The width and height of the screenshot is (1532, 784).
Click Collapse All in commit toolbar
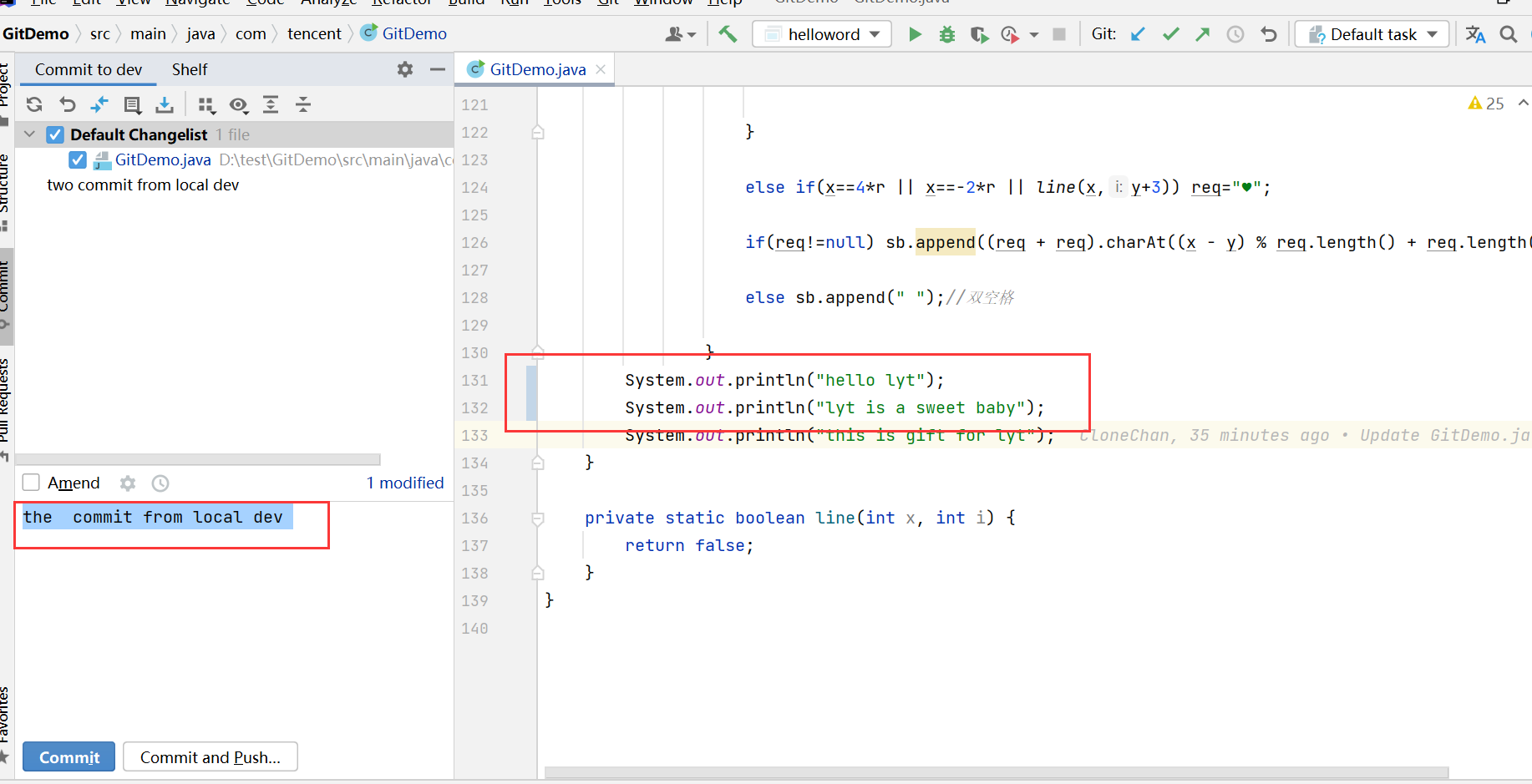click(303, 104)
